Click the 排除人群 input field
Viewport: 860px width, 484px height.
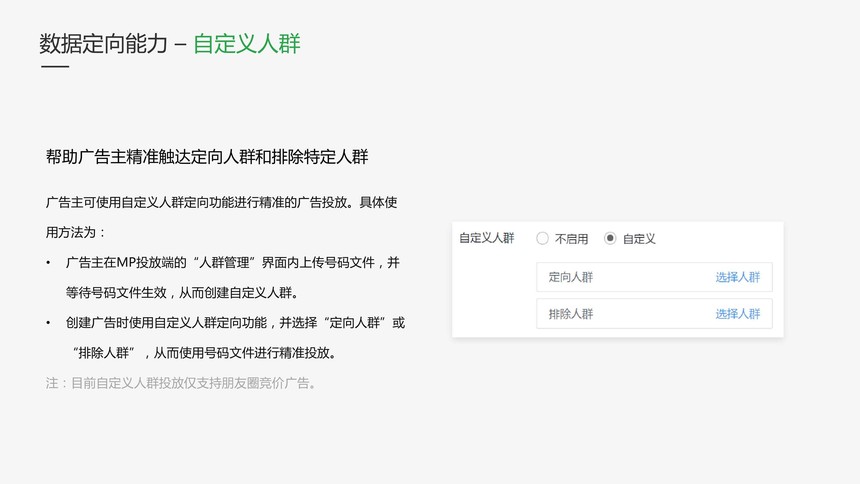point(654,314)
